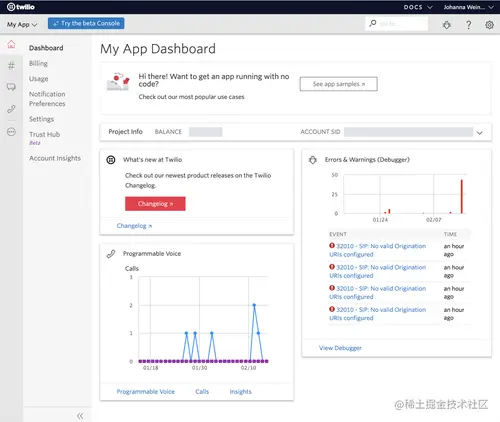500x422 pixels.
Task: Click the EVENT column header
Action: click(x=338, y=234)
